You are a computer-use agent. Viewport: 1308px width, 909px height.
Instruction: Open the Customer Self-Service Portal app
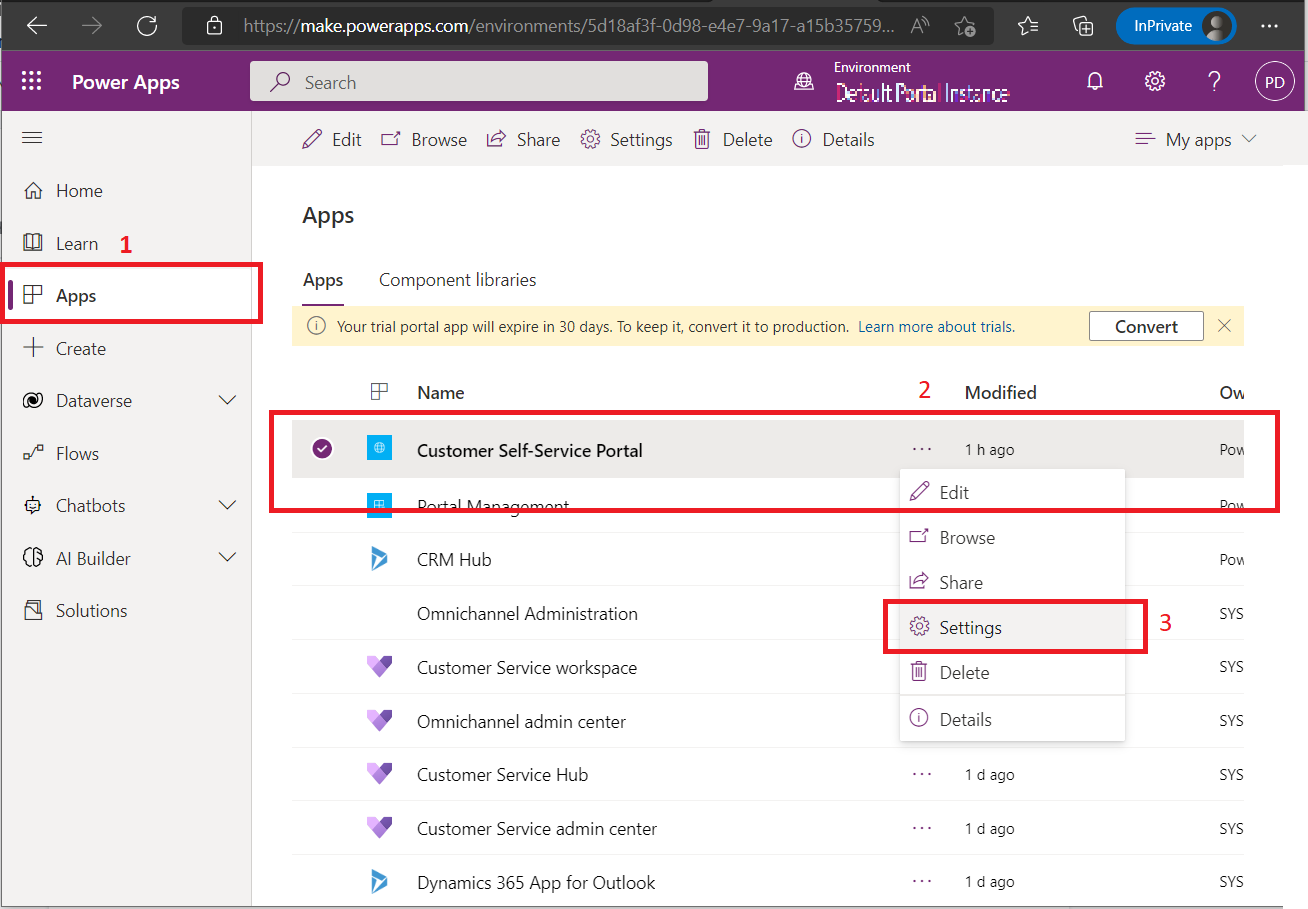[529, 450]
